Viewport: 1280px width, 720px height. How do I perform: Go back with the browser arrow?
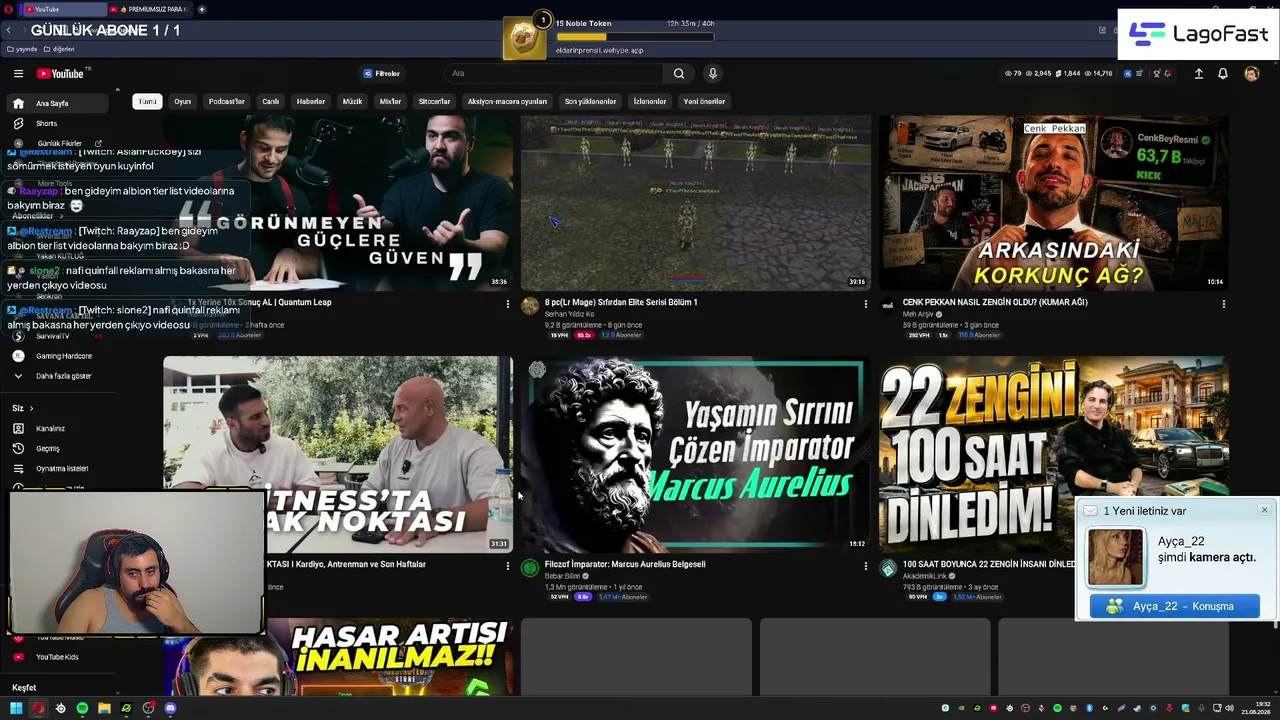8,31
